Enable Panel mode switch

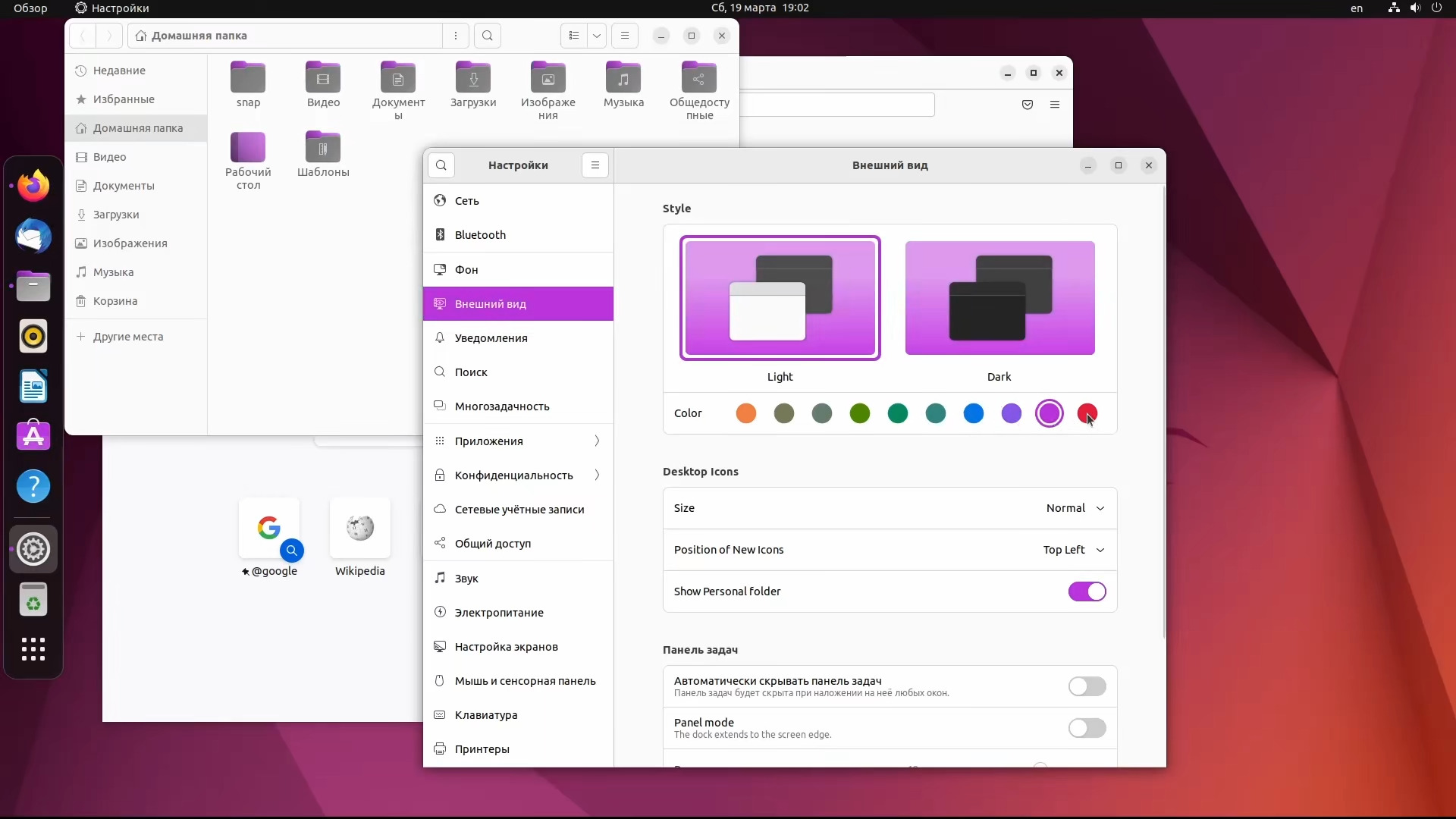(x=1087, y=728)
